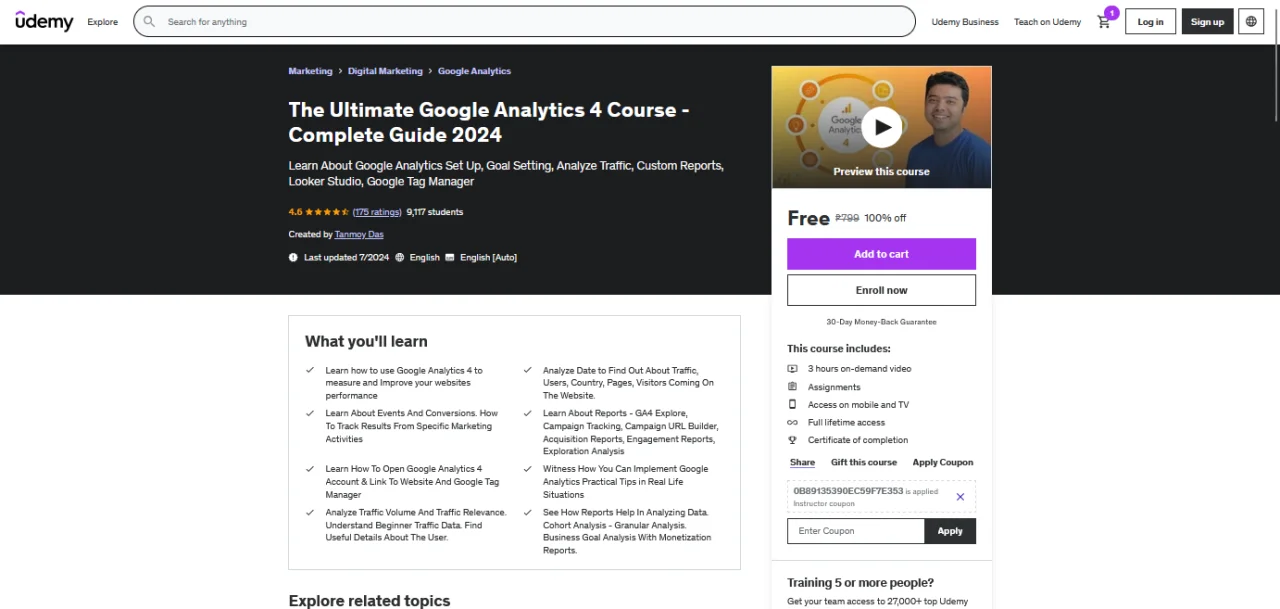Click Add to cart button
1280x609 pixels.
coord(881,254)
